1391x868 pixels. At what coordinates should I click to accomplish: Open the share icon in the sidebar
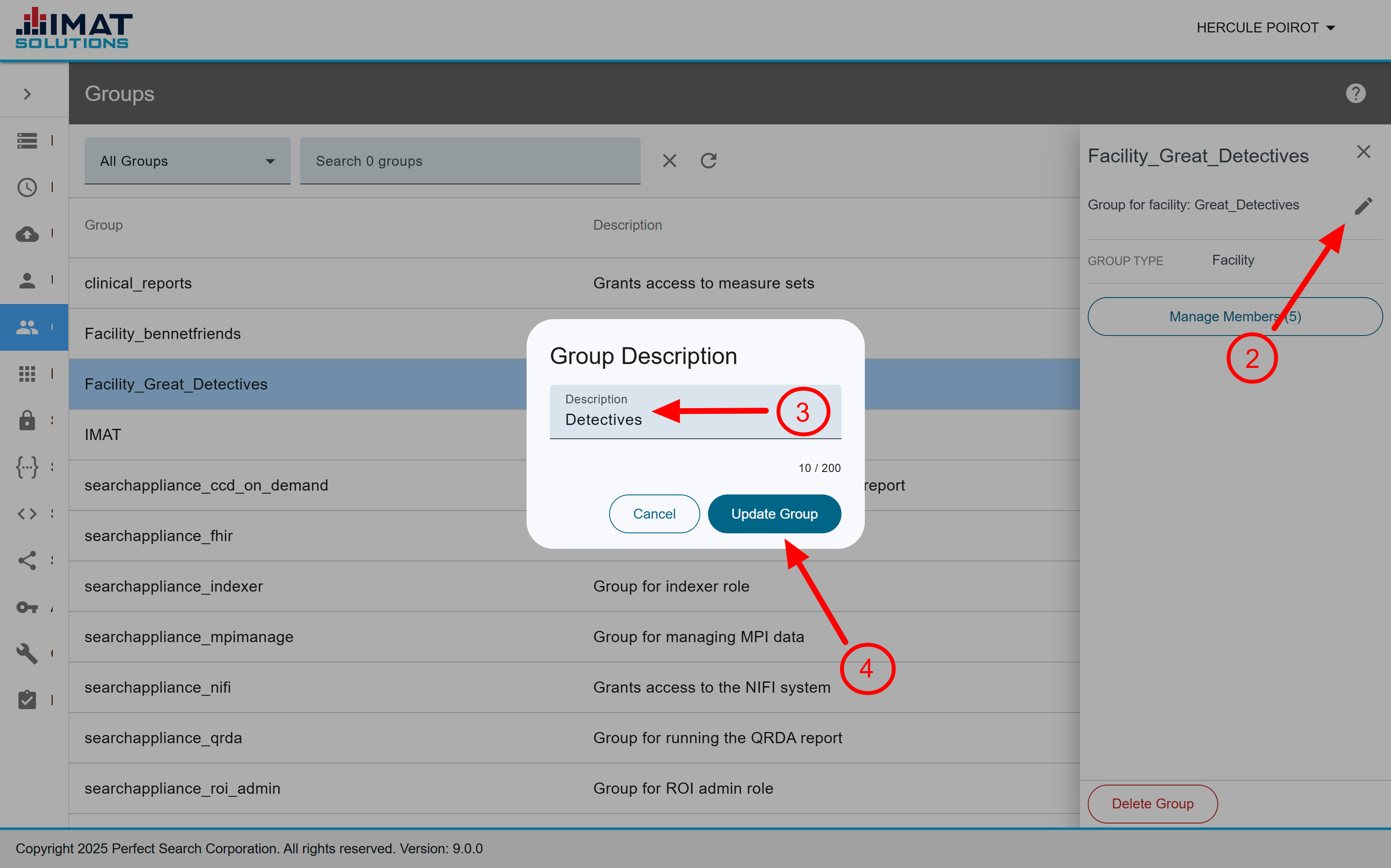point(27,560)
